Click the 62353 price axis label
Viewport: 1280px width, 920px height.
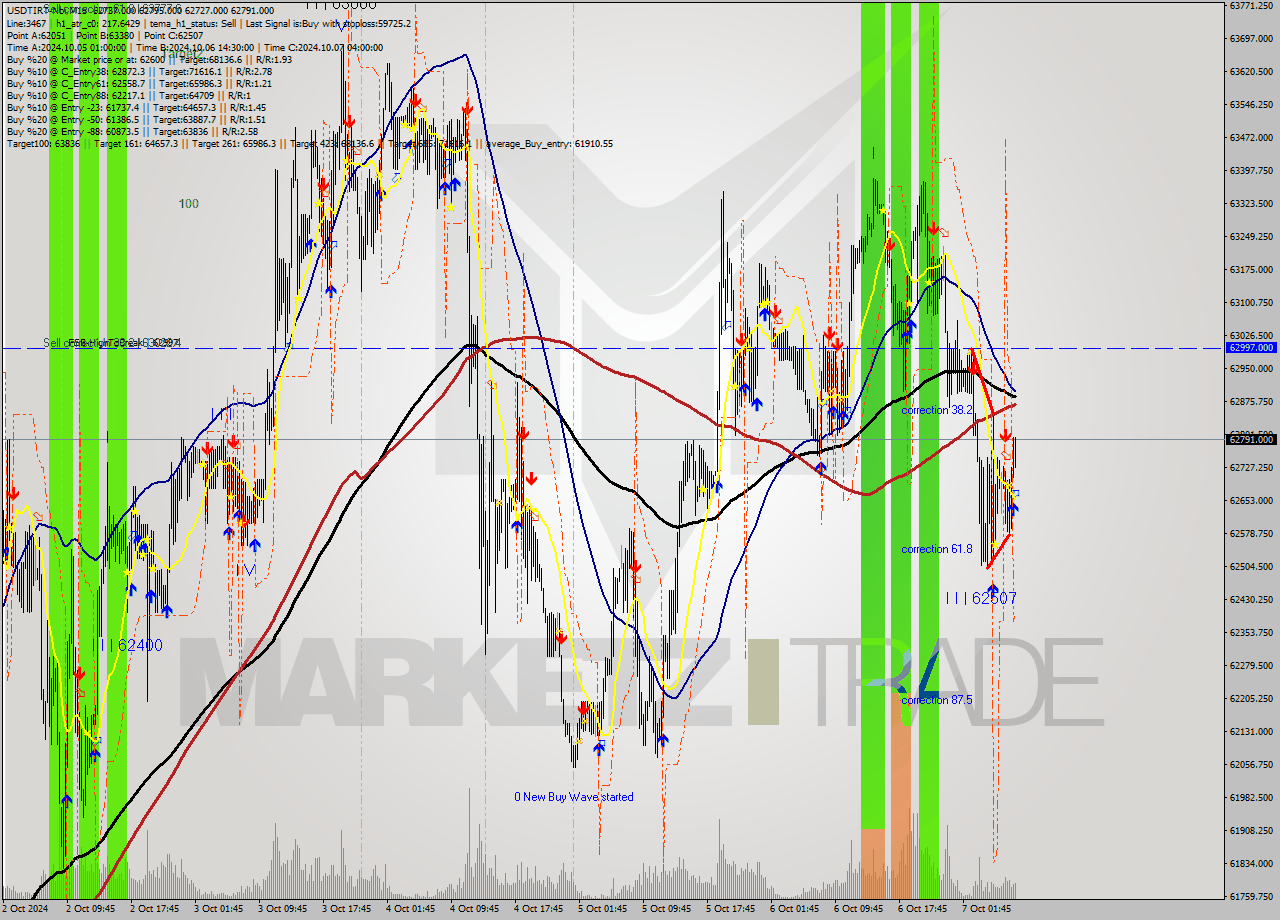pyautogui.click(x=1250, y=632)
